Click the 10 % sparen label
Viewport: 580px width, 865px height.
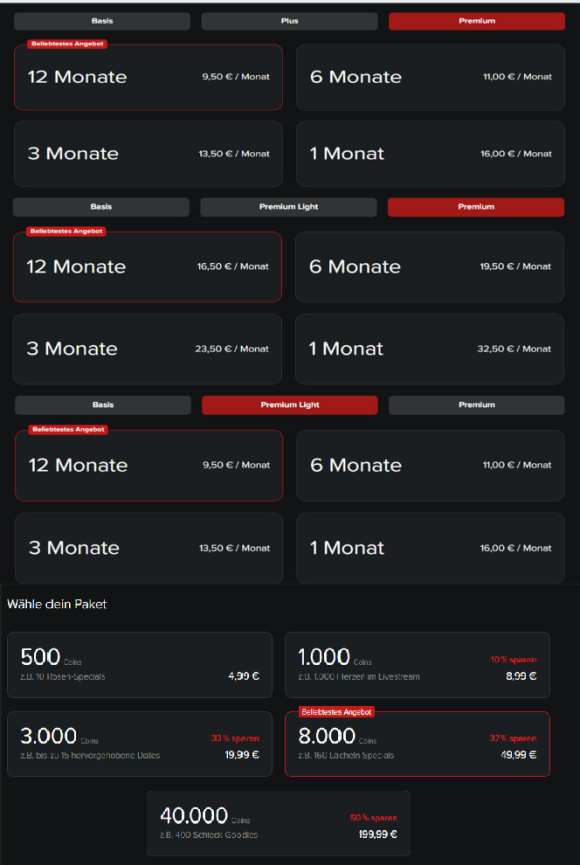coord(513,659)
